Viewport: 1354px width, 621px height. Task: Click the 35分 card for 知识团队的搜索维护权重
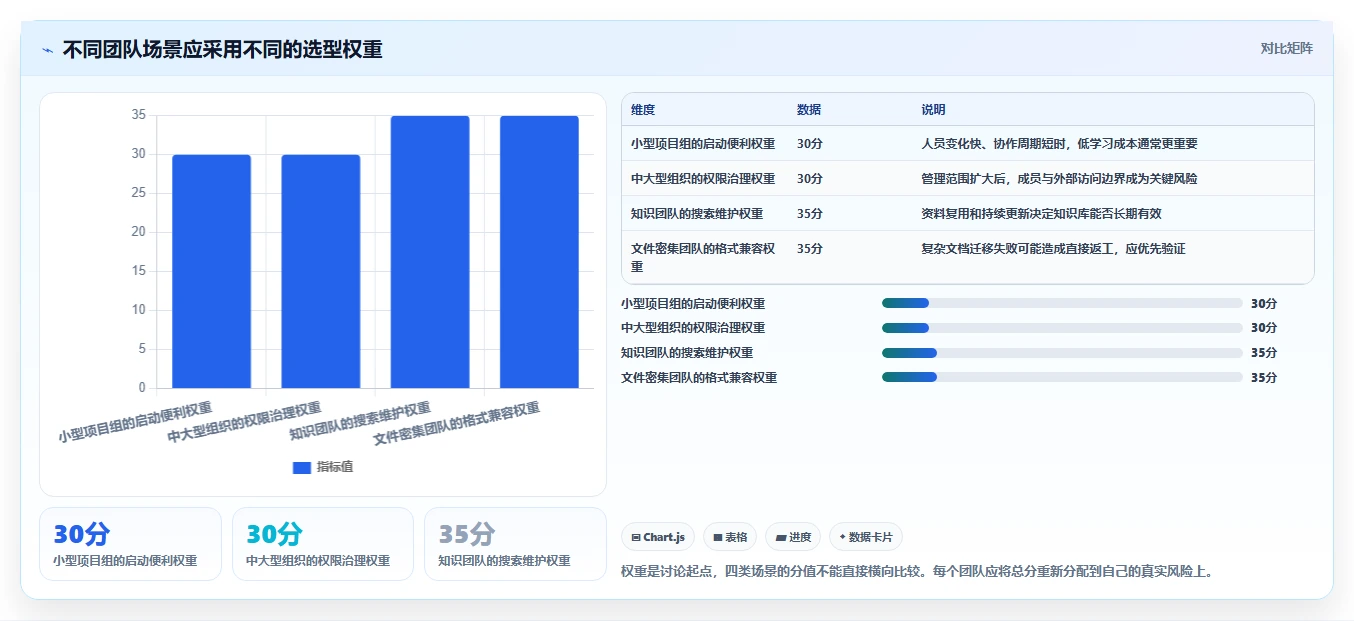515,544
